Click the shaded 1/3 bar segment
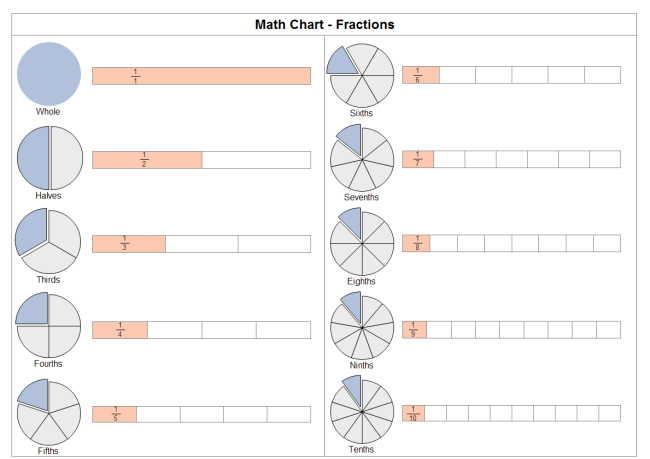 [x=128, y=244]
